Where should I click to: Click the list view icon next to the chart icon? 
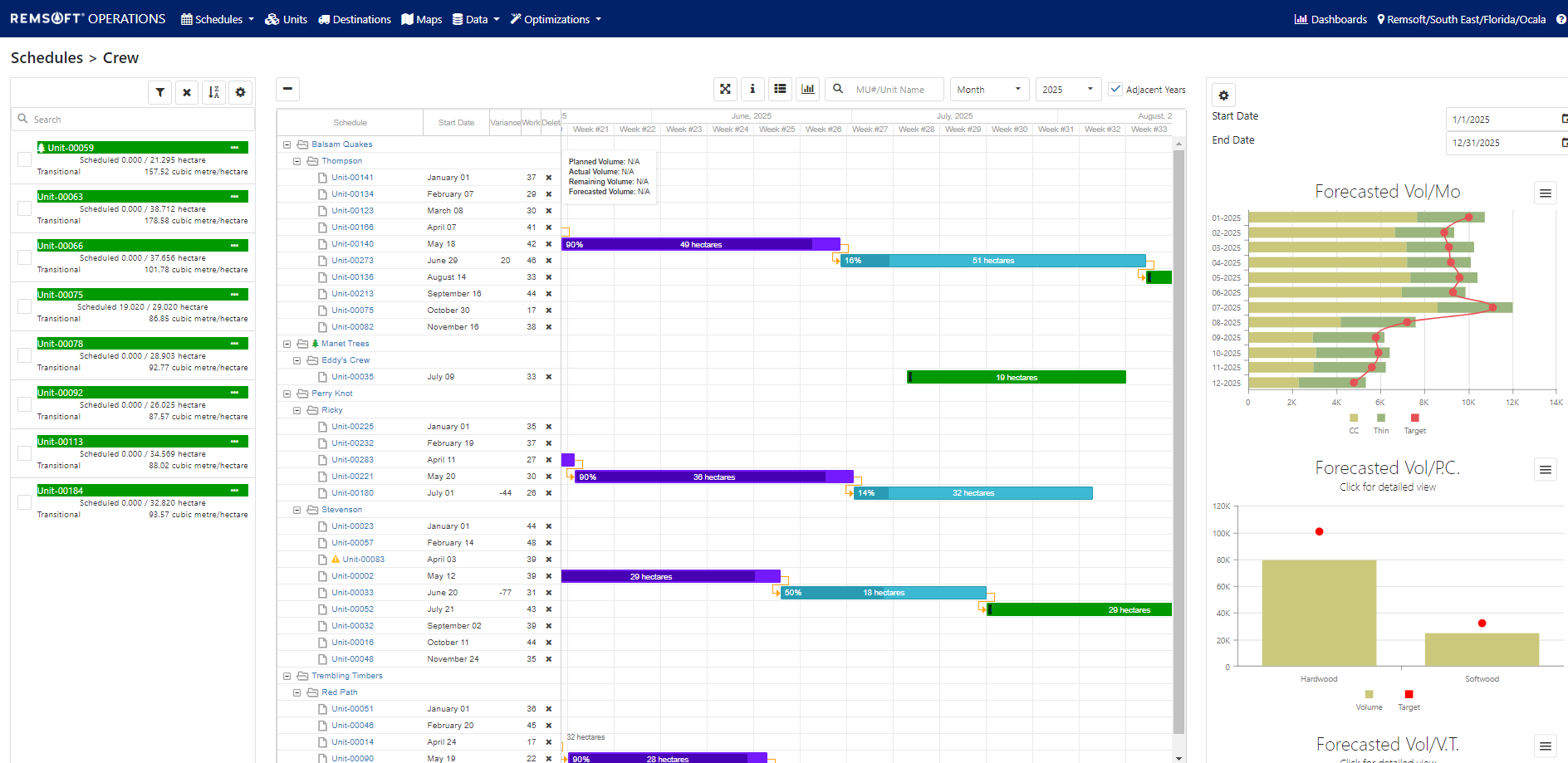[x=780, y=89]
